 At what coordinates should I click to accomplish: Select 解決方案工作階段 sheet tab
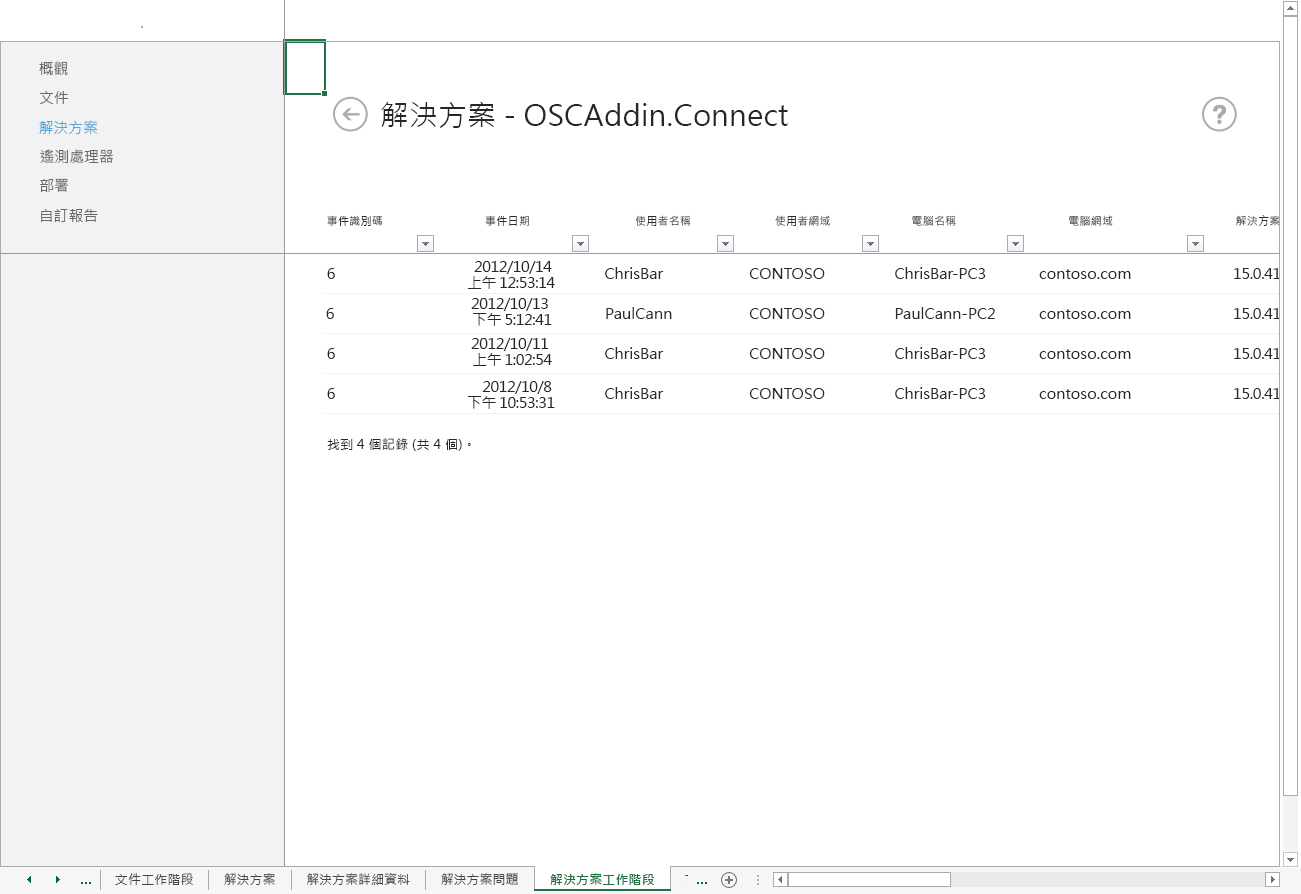coord(602,880)
